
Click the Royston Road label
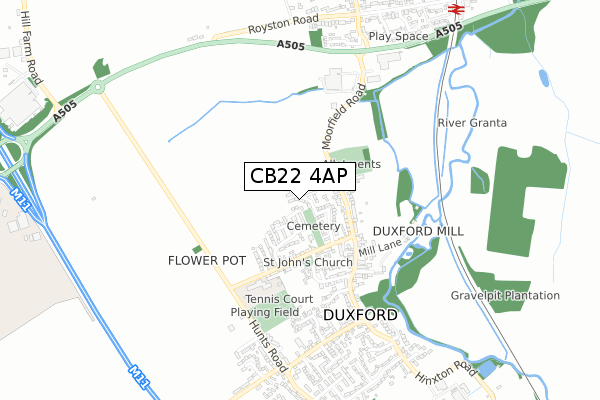(283, 24)
